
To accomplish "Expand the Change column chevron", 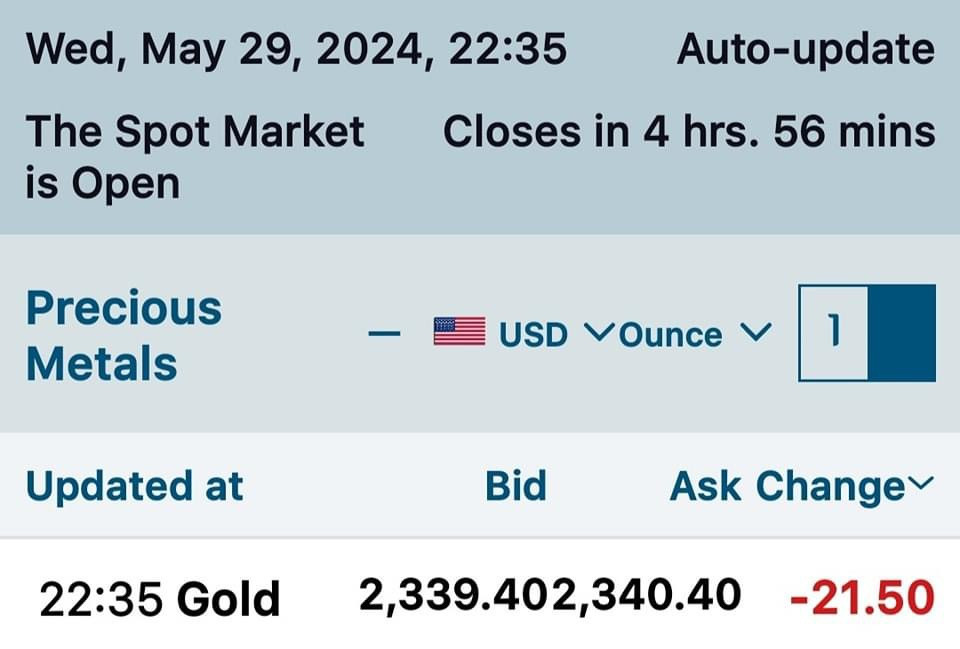I will (x=920, y=485).
